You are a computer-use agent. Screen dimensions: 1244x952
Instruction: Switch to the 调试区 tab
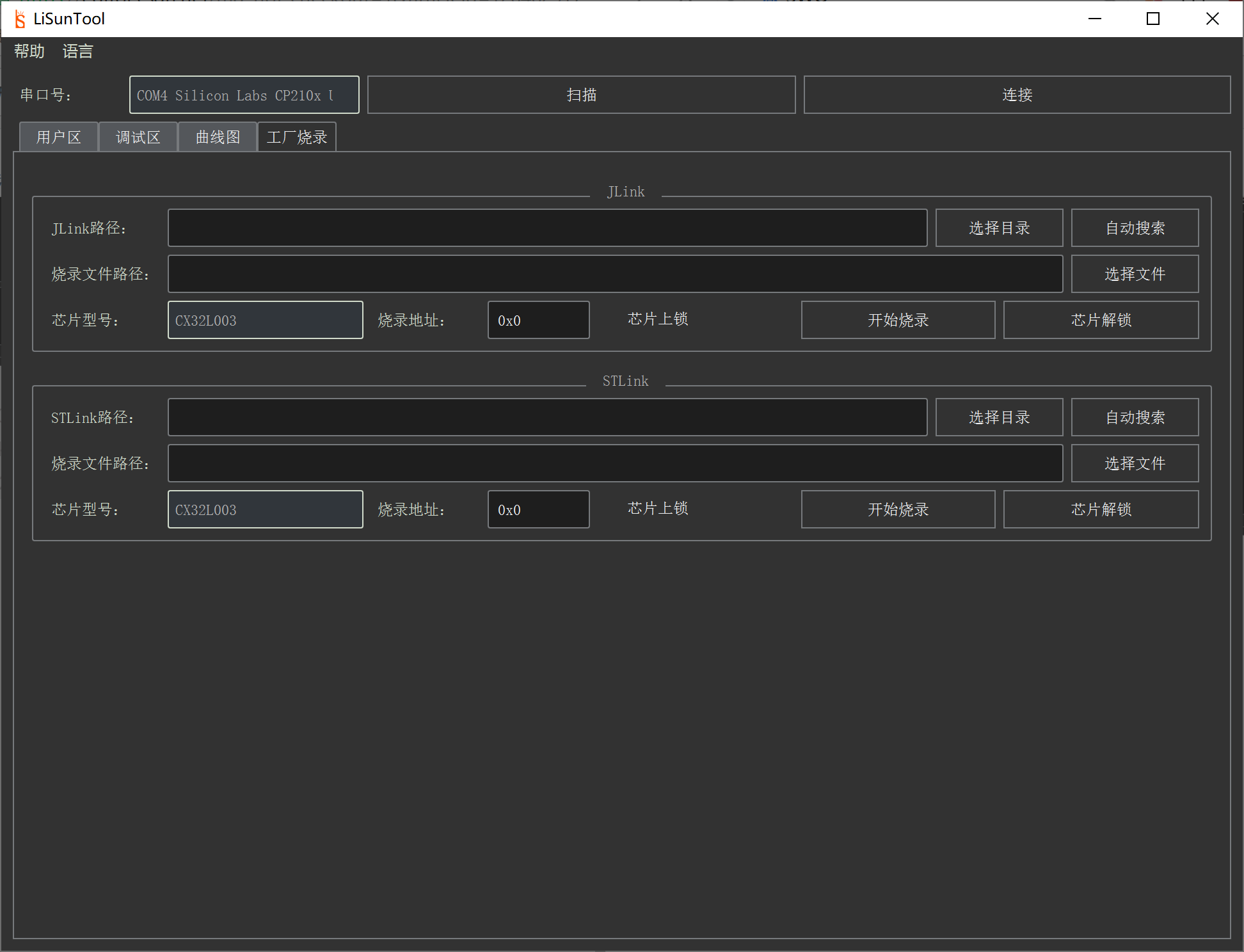point(138,137)
